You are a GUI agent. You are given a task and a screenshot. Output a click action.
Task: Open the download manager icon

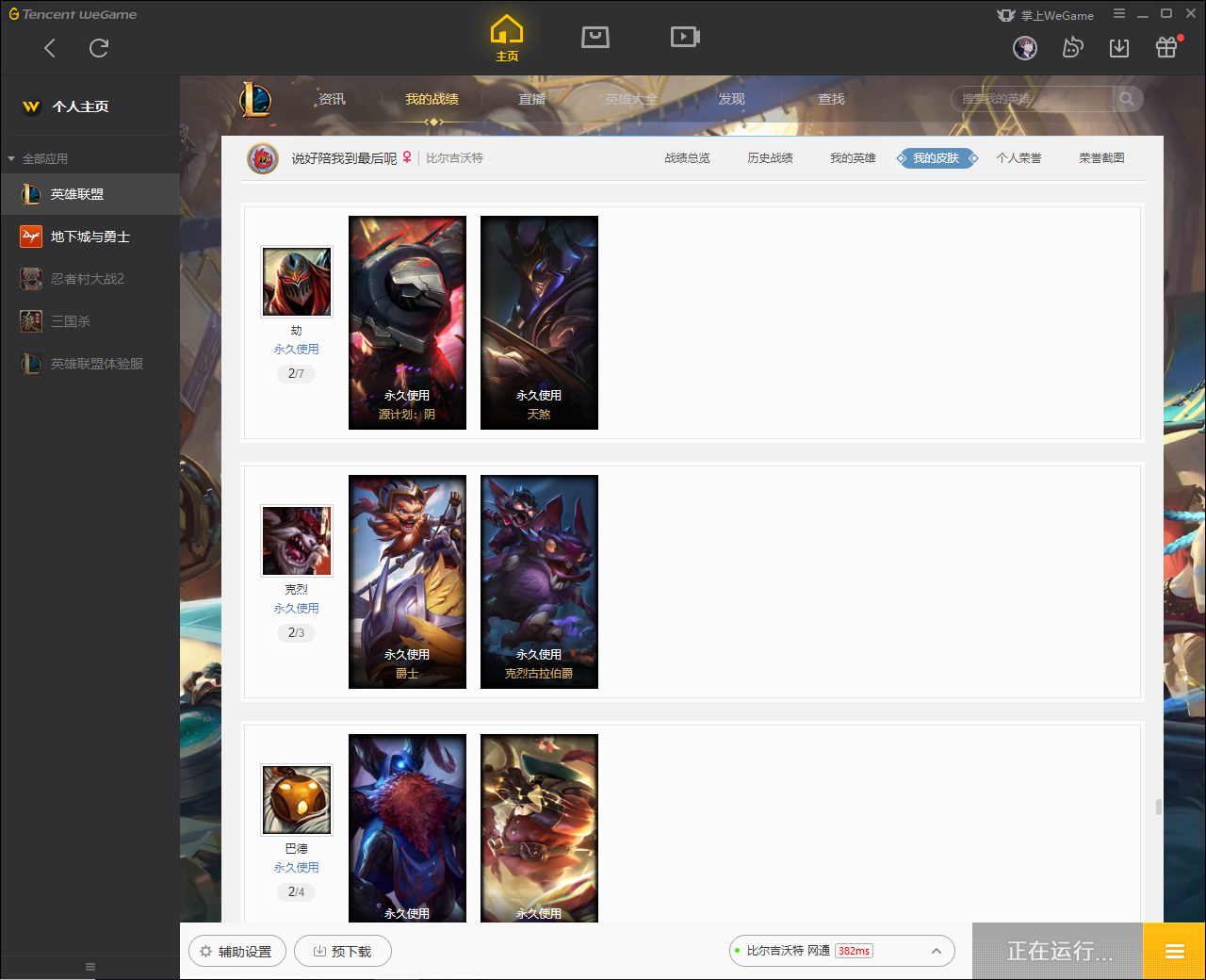tap(1119, 48)
